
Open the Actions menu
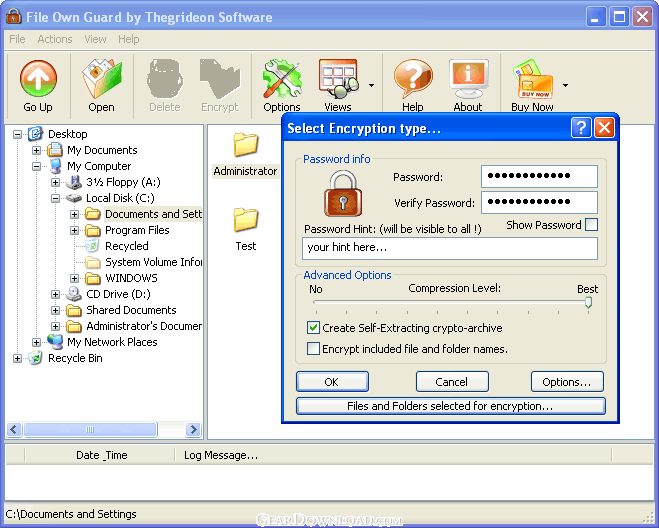pos(55,39)
